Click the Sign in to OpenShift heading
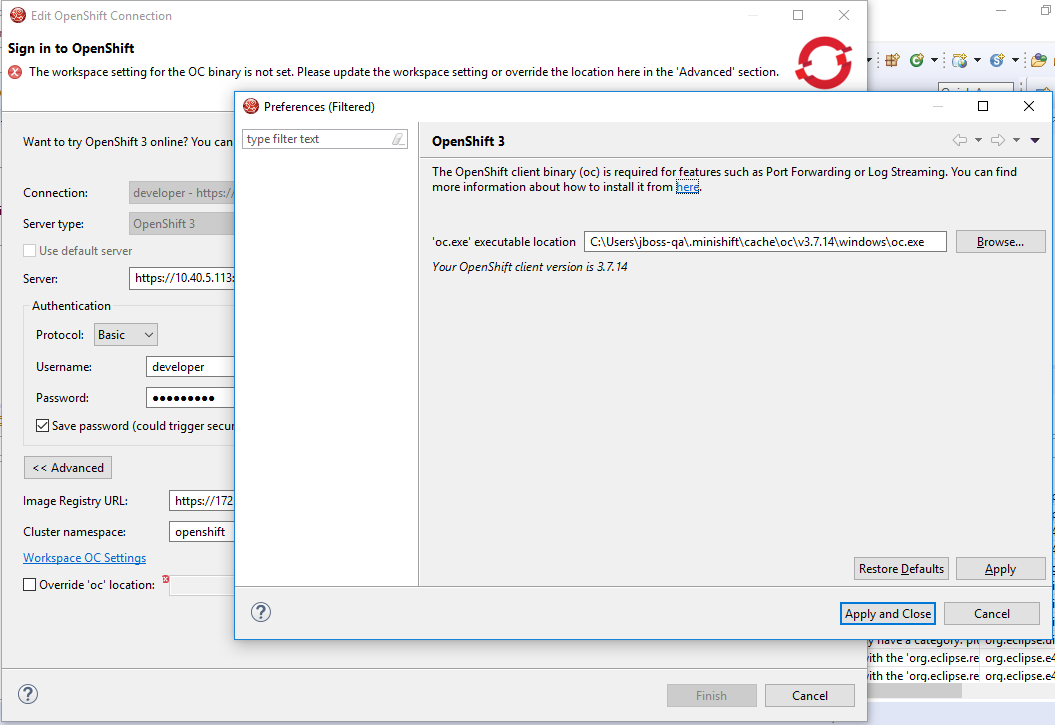1055x725 pixels. pyautogui.click(x=71, y=48)
